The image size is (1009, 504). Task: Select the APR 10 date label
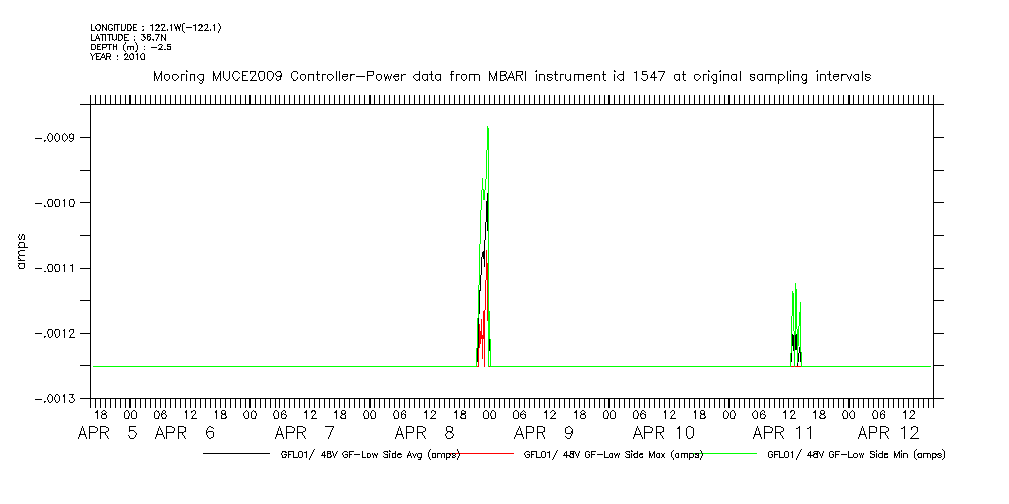tap(664, 433)
